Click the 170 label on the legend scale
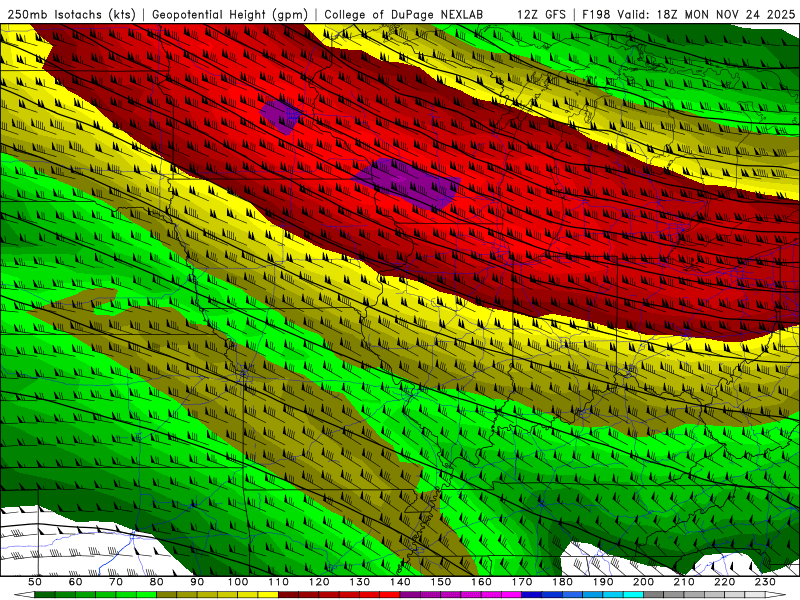This screenshot has width=800, height=600. (x=522, y=582)
